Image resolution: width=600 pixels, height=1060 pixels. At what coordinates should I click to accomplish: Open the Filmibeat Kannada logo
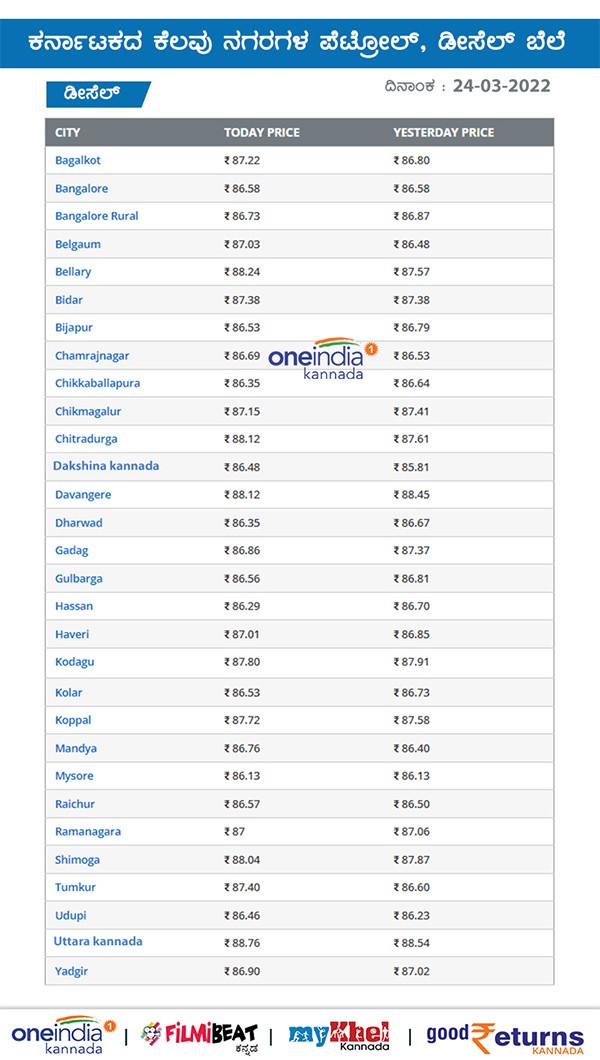tap(199, 1034)
